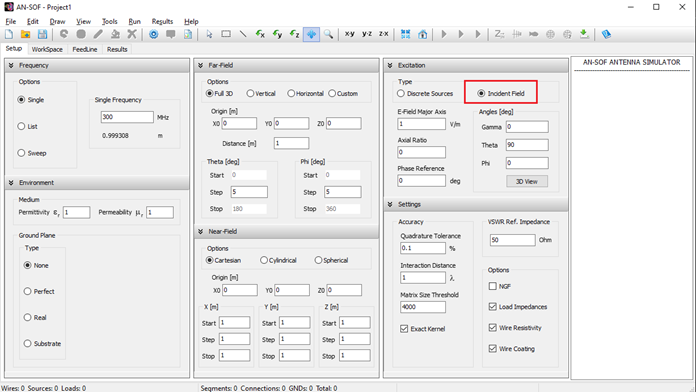The width and height of the screenshot is (696, 392).
Task: Click the Permittivity input field
Action: coord(76,212)
